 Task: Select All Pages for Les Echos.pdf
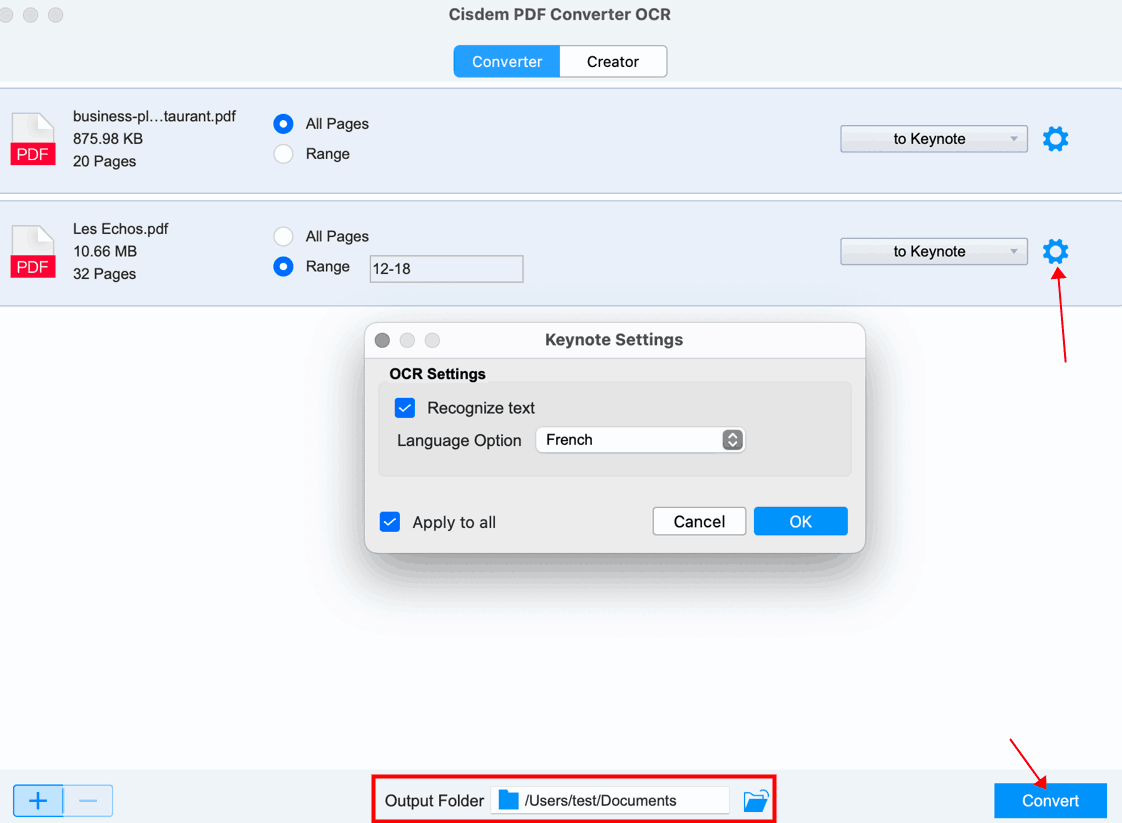coord(283,236)
